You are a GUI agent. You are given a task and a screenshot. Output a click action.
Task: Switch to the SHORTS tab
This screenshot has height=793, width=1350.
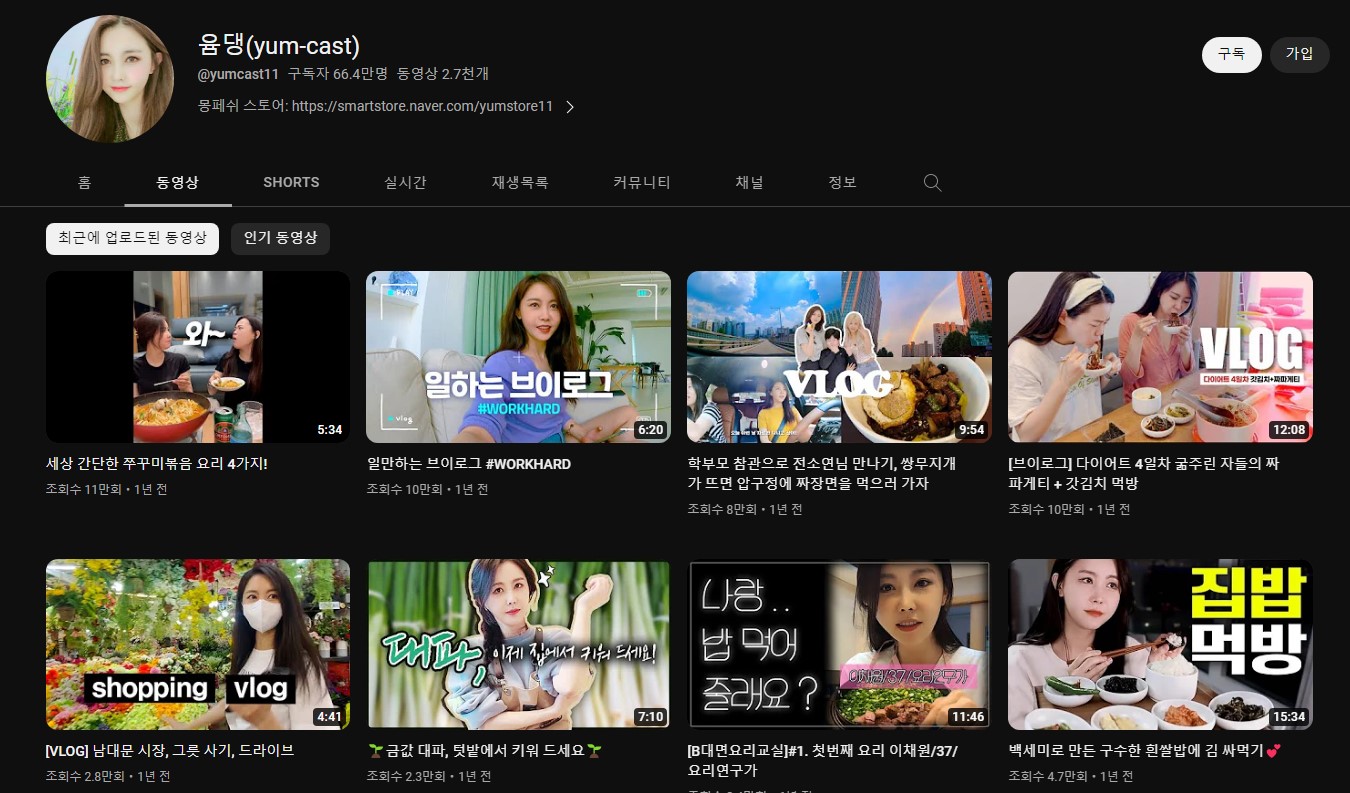290,182
